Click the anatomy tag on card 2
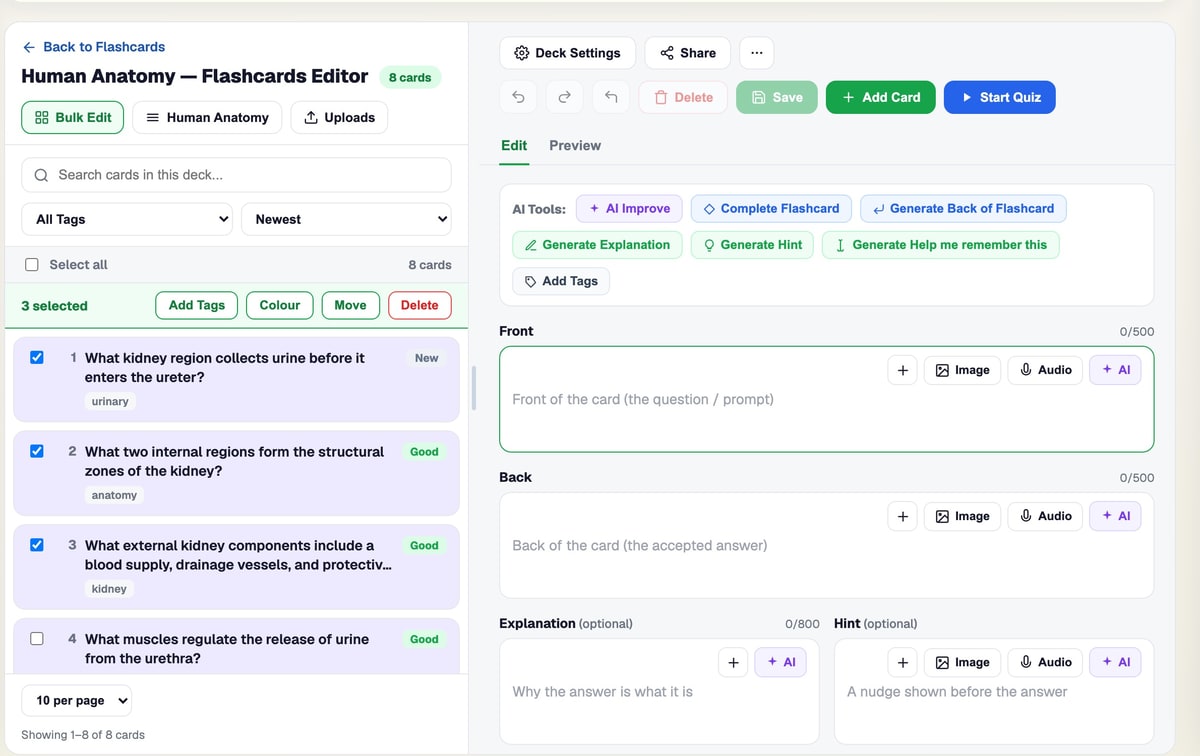 click(x=114, y=495)
